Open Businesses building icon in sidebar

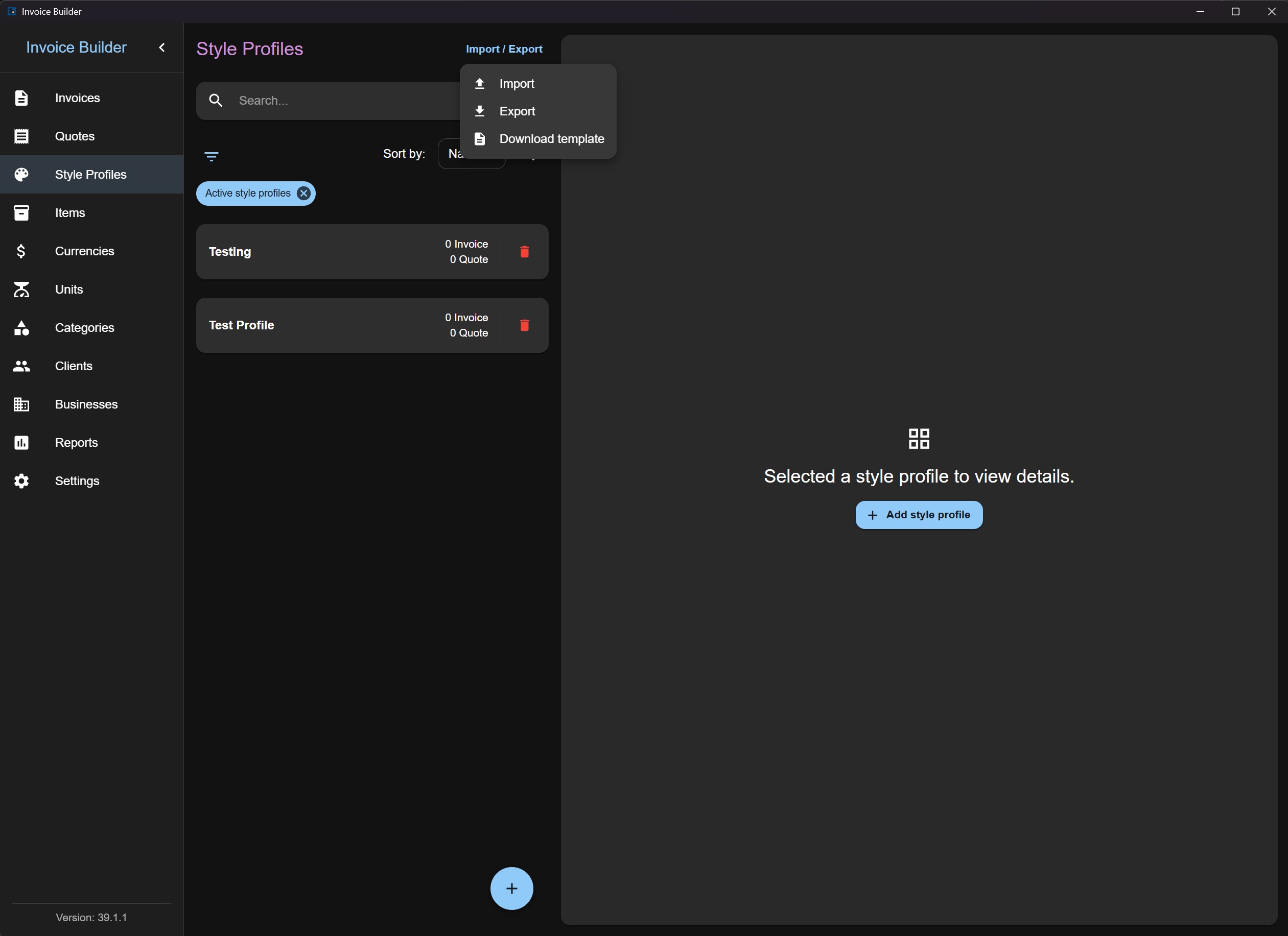click(x=21, y=404)
